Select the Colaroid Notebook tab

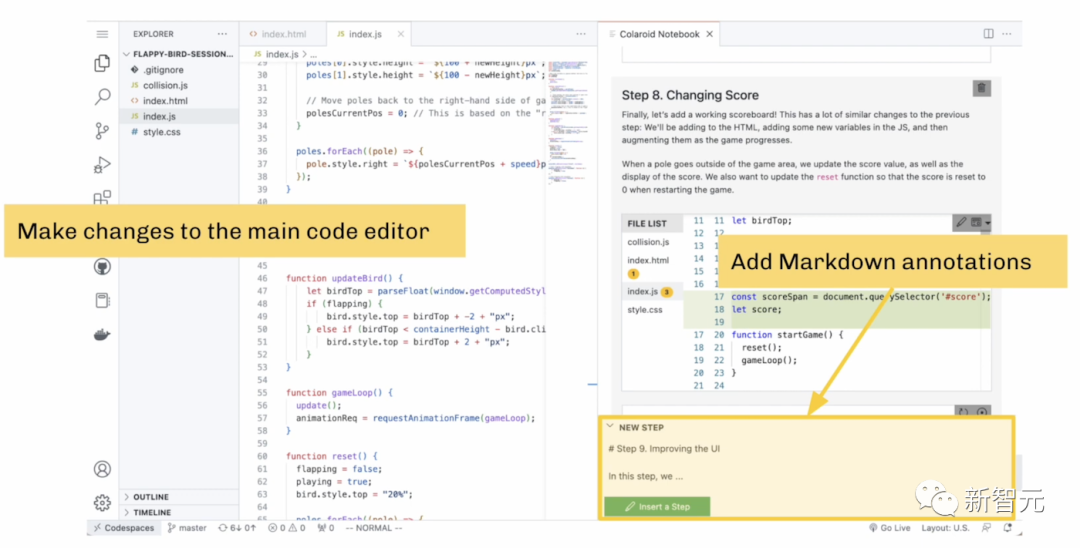pos(658,34)
